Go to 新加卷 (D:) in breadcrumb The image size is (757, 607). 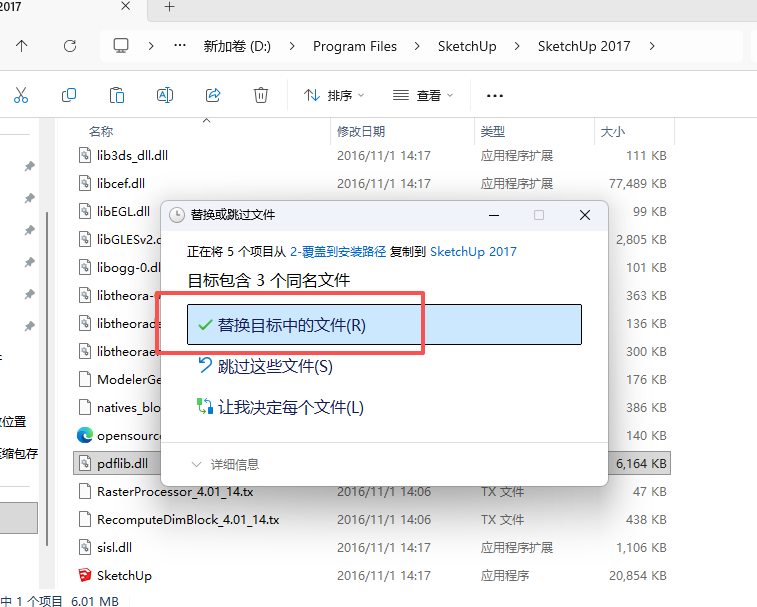pyautogui.click(x=237, y=46)
